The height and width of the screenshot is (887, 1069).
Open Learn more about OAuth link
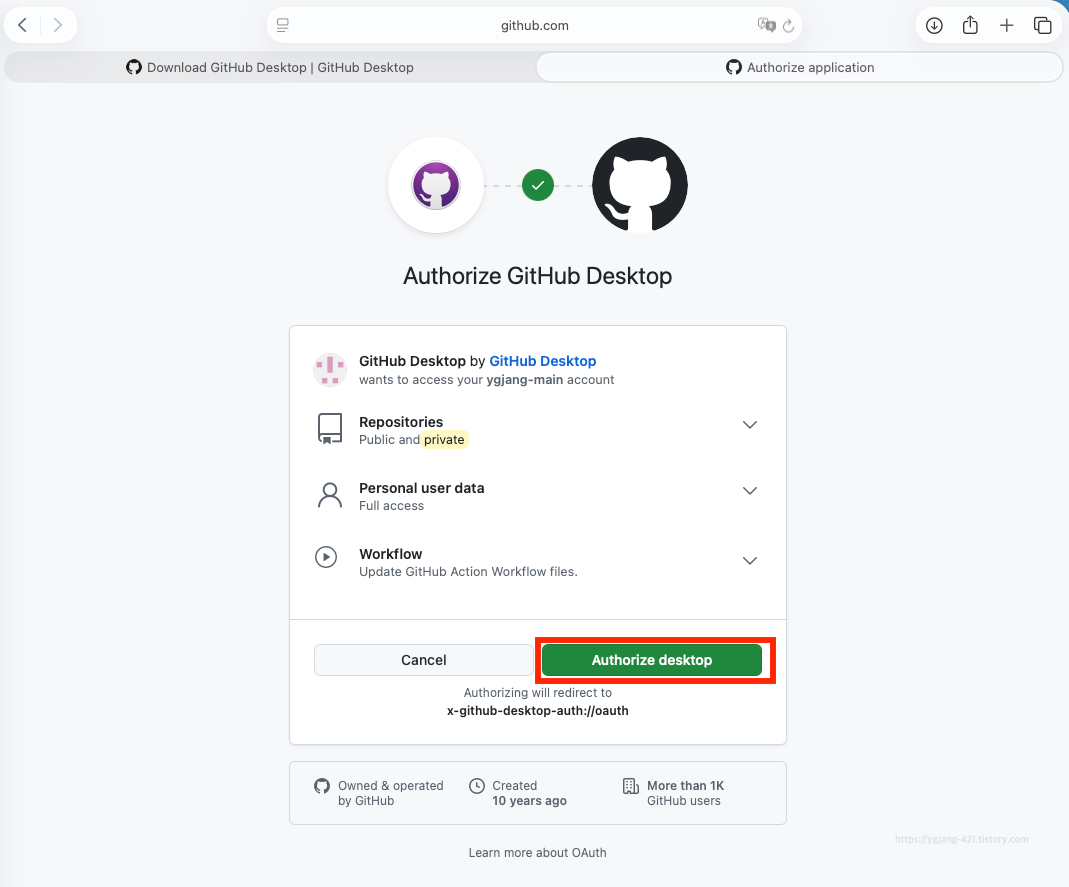click(537, 853)
